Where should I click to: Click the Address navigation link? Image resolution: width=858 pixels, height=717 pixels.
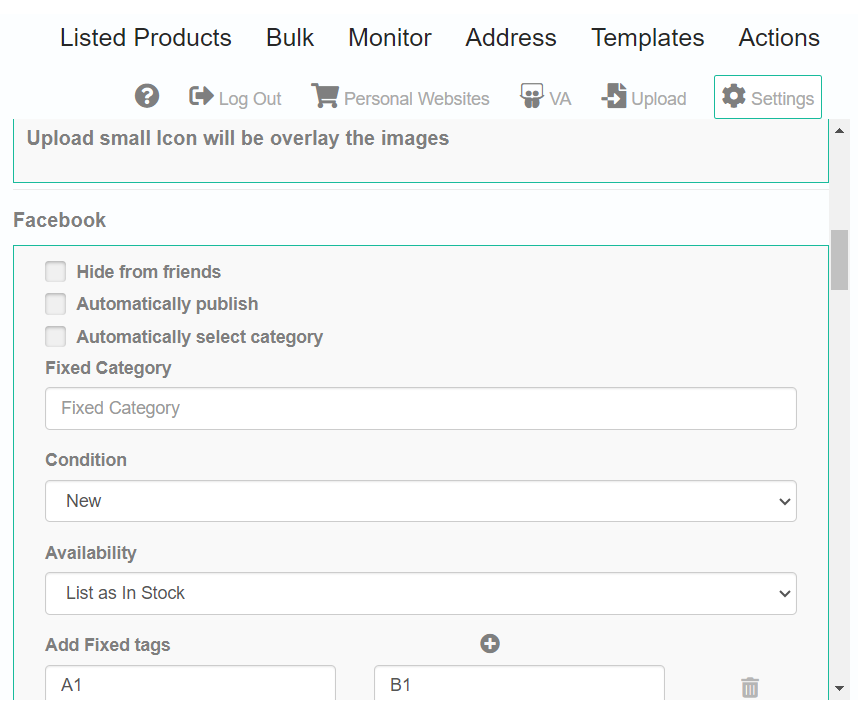(x=511, y=38)
